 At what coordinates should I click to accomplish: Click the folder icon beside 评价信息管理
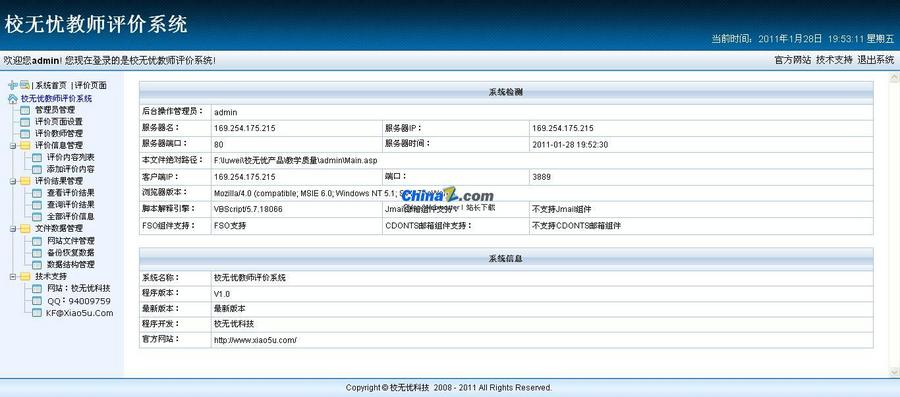(x=25, y=146)
